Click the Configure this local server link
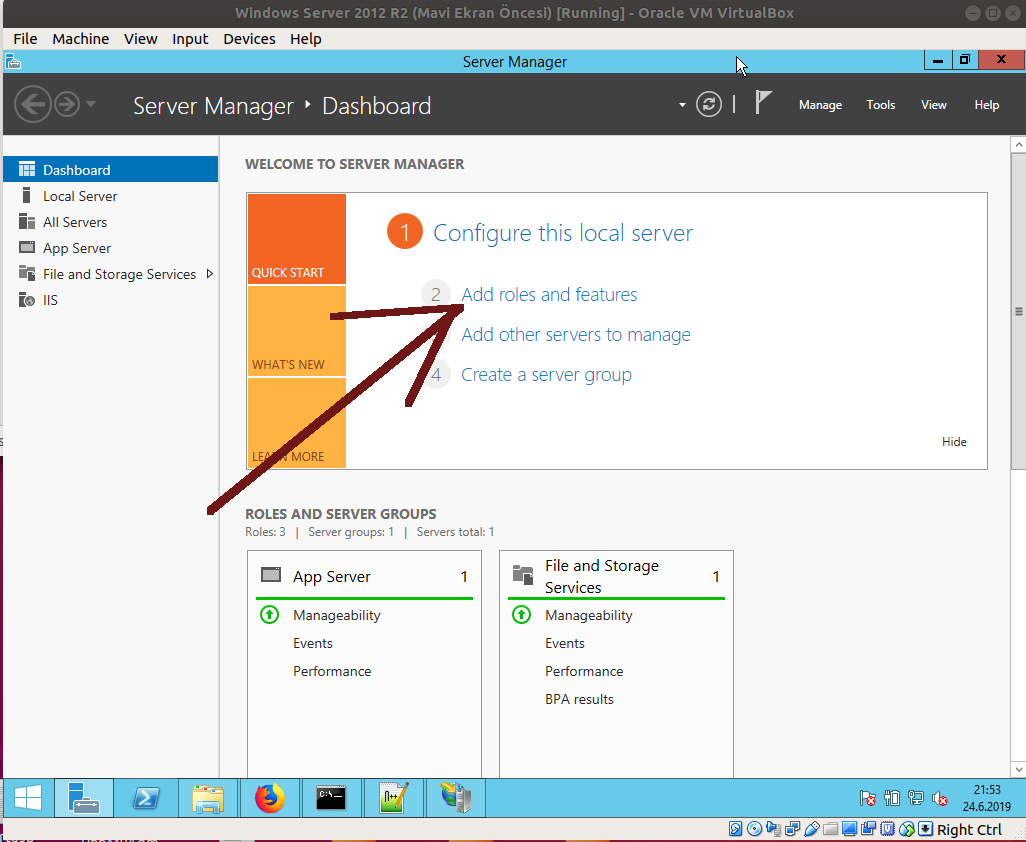Viewport: 1026px width, 842px height. click(563, 233)
